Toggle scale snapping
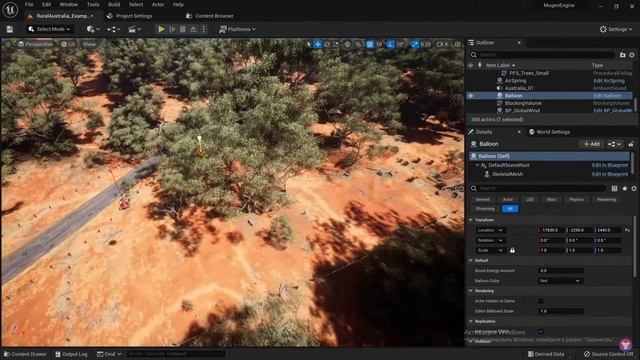The height and width of the screenshot is (360, 640). (x=414, y=44)
